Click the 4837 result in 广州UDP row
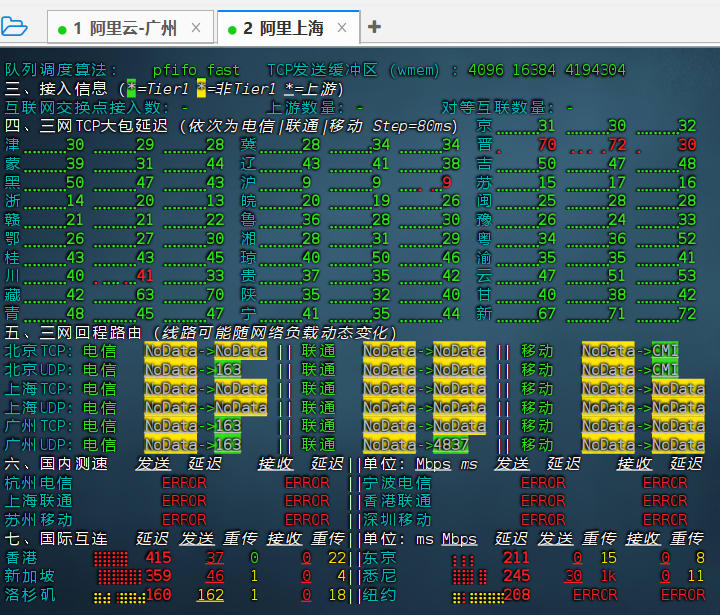 click(450, 445)
